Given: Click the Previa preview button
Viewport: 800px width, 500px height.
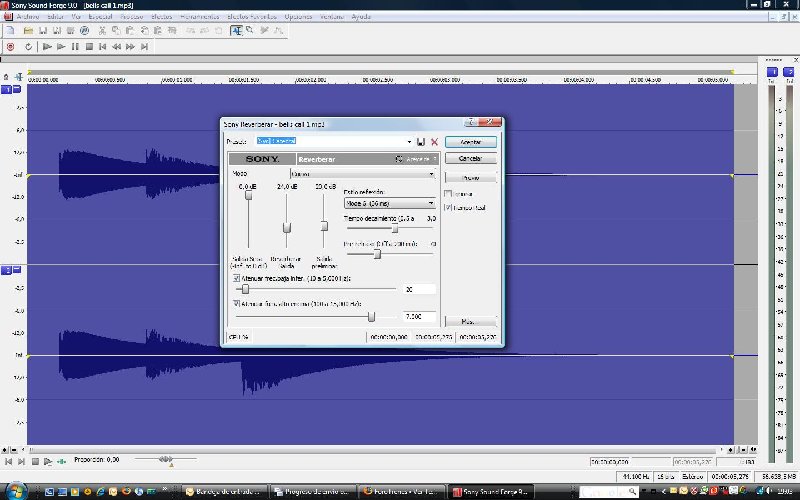Looking at the screenshot, I should point(470,178).
